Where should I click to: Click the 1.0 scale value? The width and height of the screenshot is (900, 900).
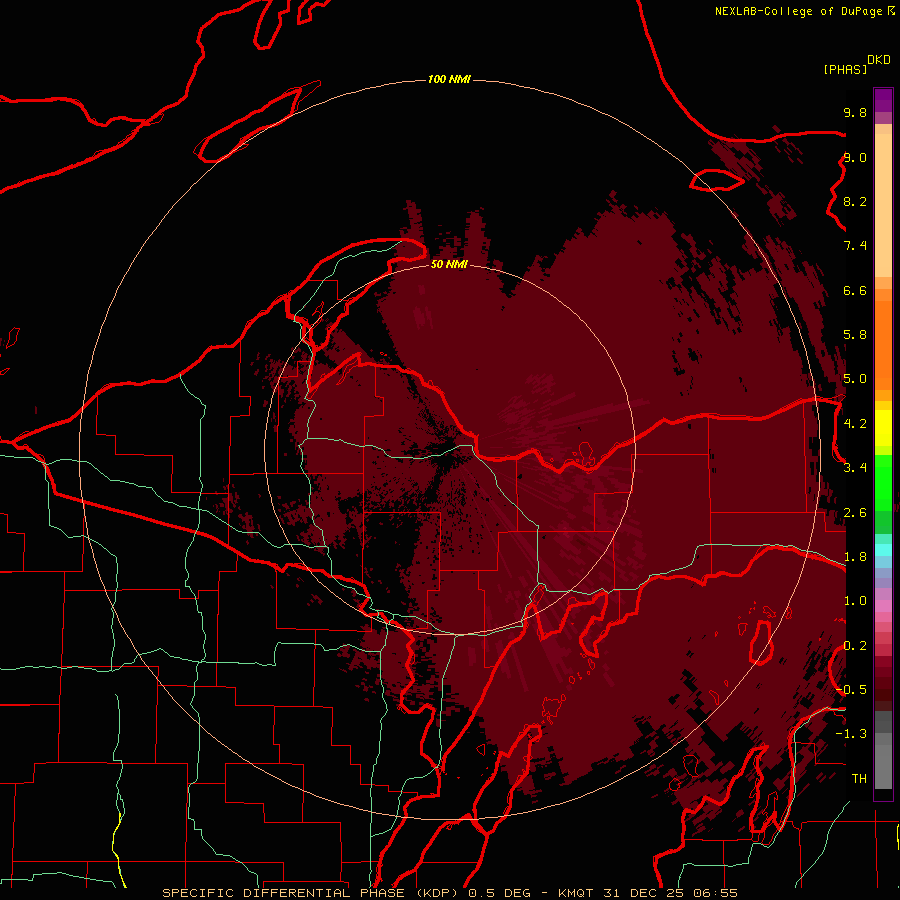point(855,601)
